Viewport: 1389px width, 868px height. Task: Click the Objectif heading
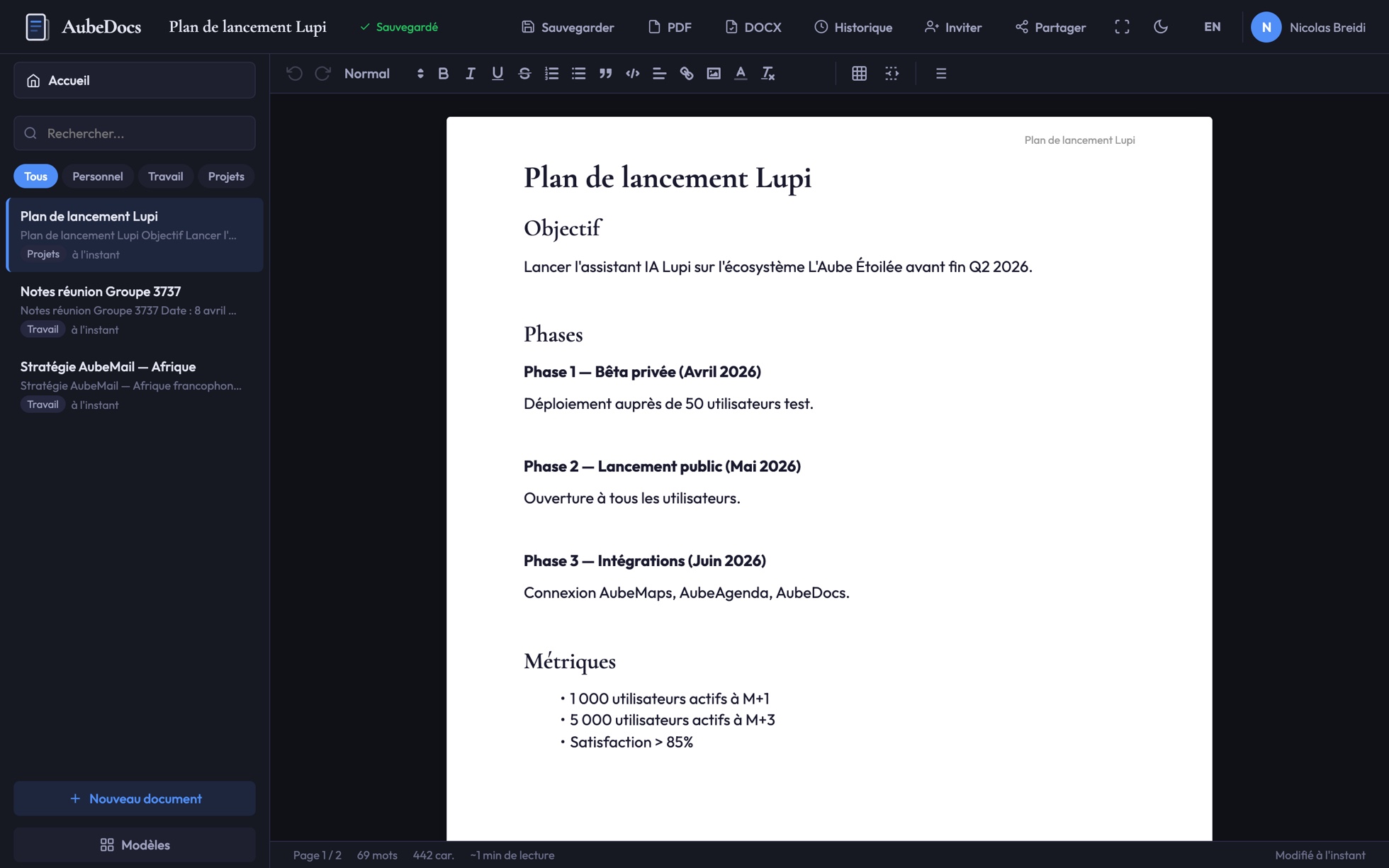tap(562, 228)
